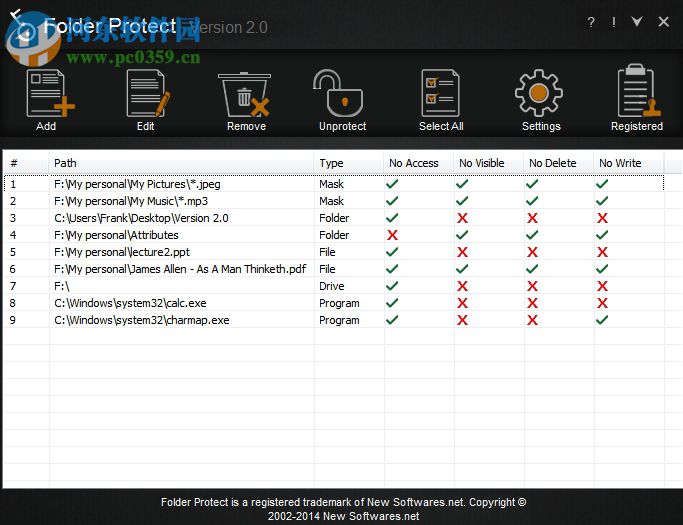Click No Access red X for Attributes row
This screenshot has width=683, height=525.
click(392, 235)
